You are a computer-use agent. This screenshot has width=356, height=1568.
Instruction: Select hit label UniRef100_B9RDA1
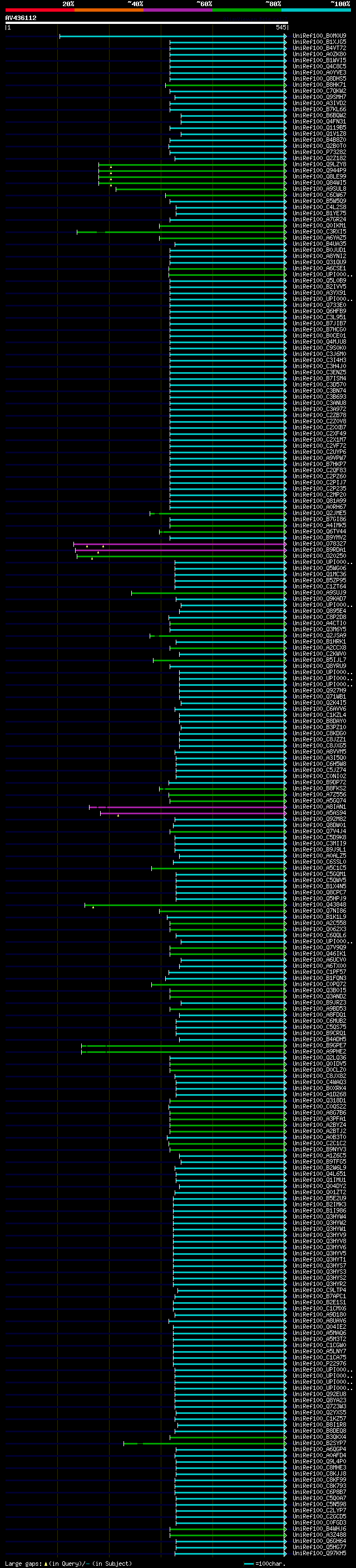click(319, 550)
